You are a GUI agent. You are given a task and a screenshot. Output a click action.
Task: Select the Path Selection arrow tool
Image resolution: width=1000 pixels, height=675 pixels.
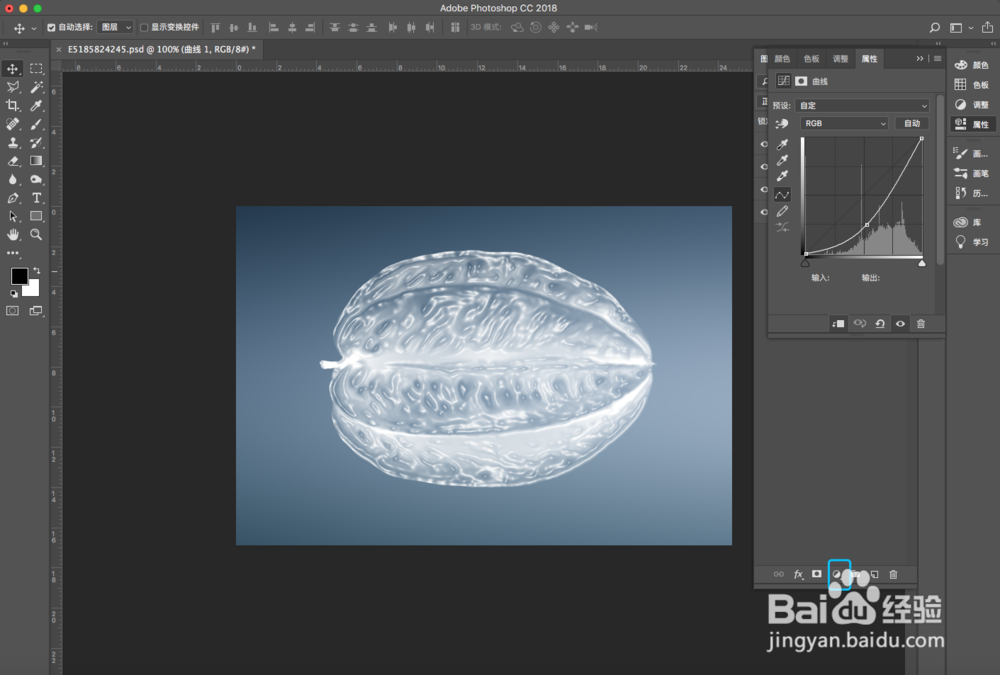[12, 216]
